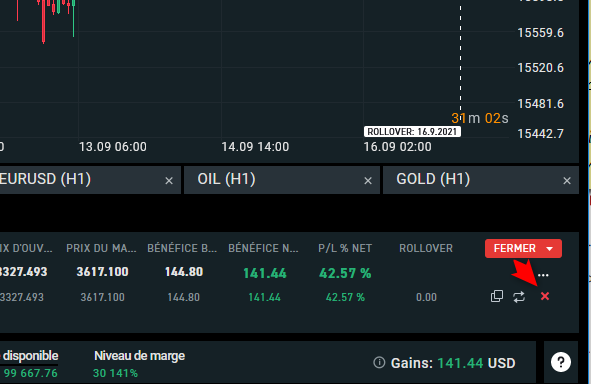This screenshot has width=591, height=384.
Task: Click the Niveau de marge label
Action: (139, 356)
